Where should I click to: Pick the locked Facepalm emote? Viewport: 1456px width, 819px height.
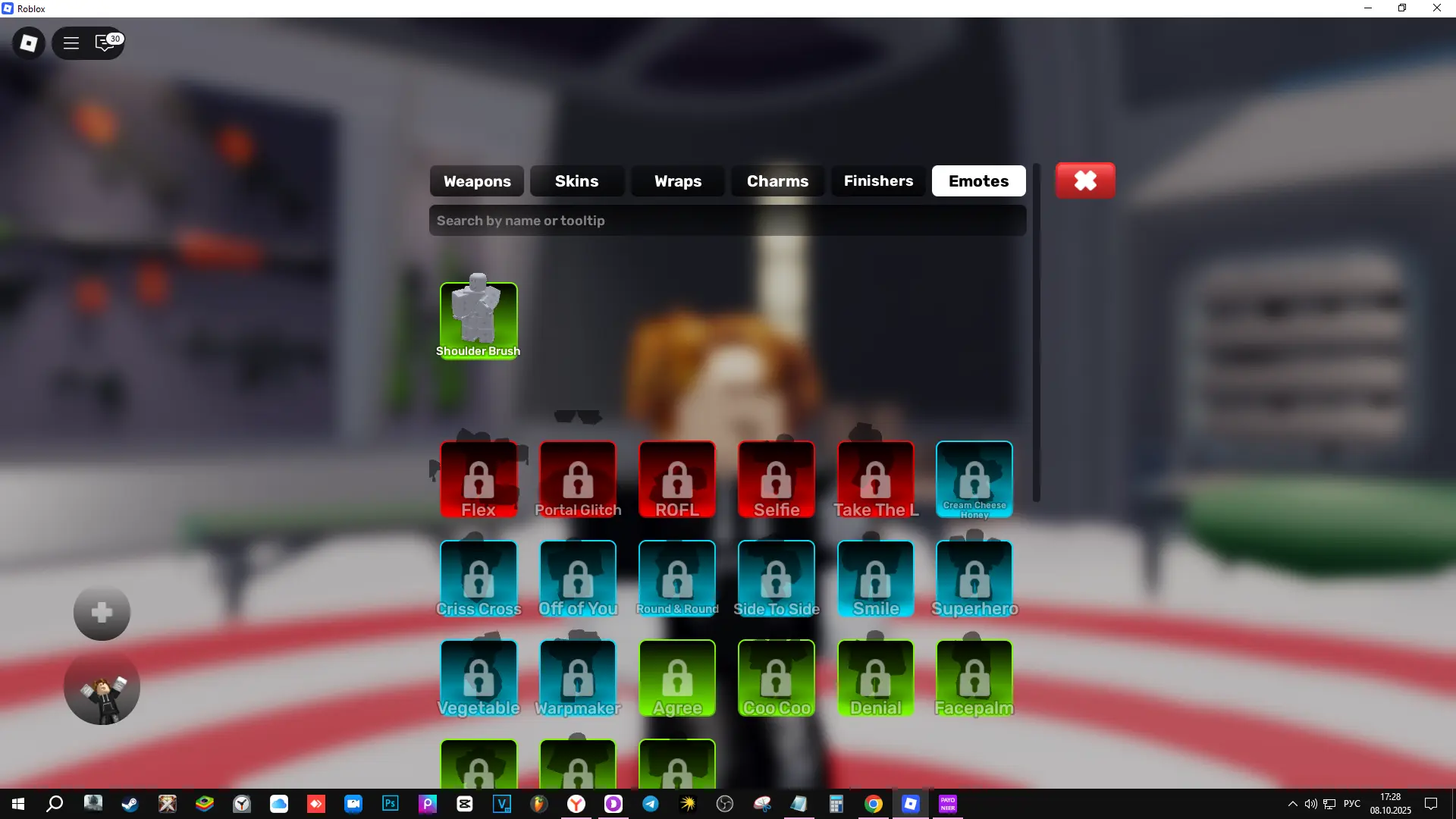pos(974,679)
